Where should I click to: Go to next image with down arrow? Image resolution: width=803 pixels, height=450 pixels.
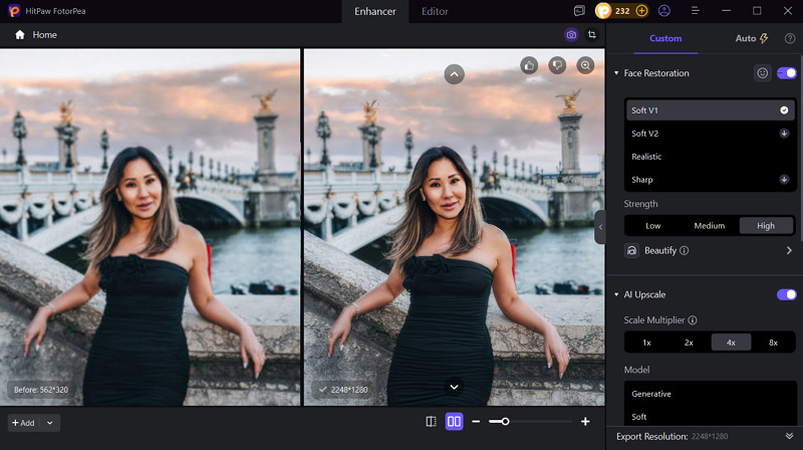tap(454, 387)
